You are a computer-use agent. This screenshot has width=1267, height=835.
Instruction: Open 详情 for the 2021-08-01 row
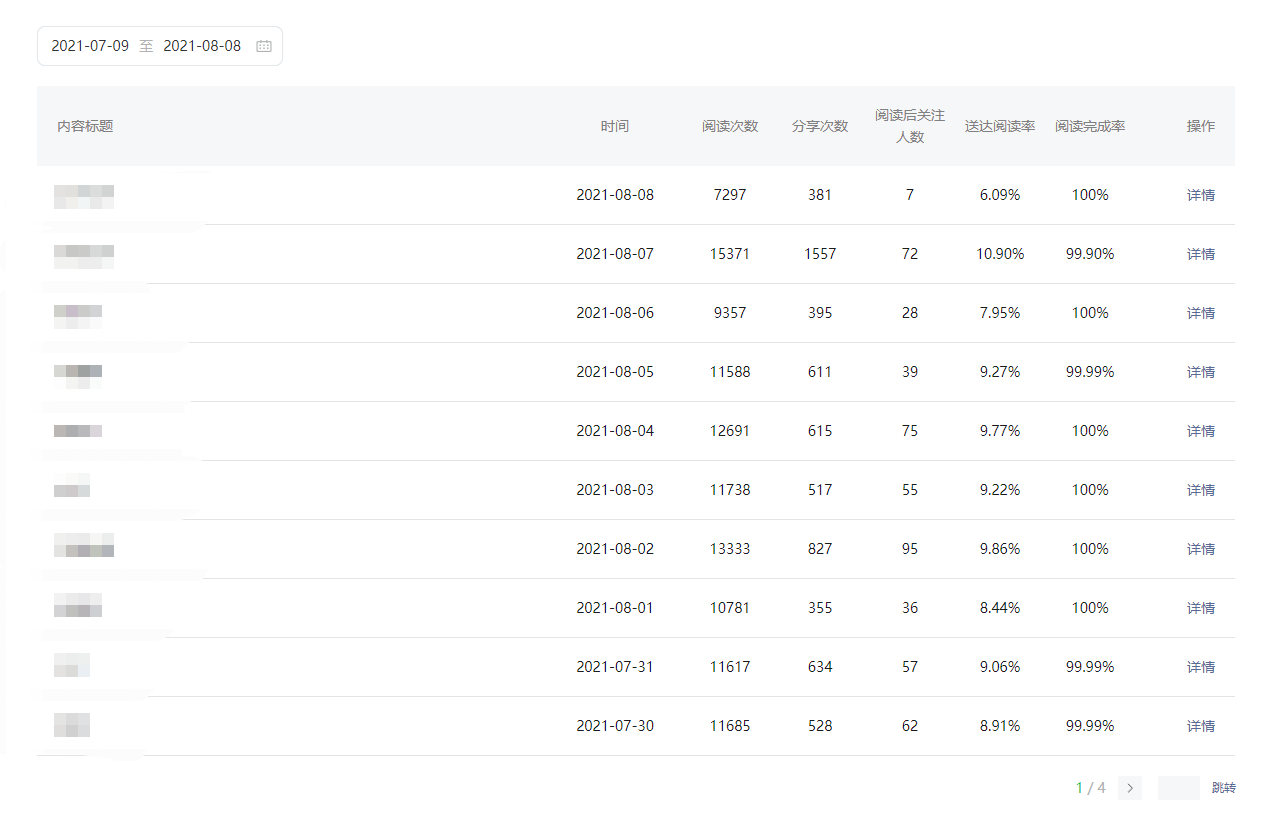click(x=1200, y=608)
